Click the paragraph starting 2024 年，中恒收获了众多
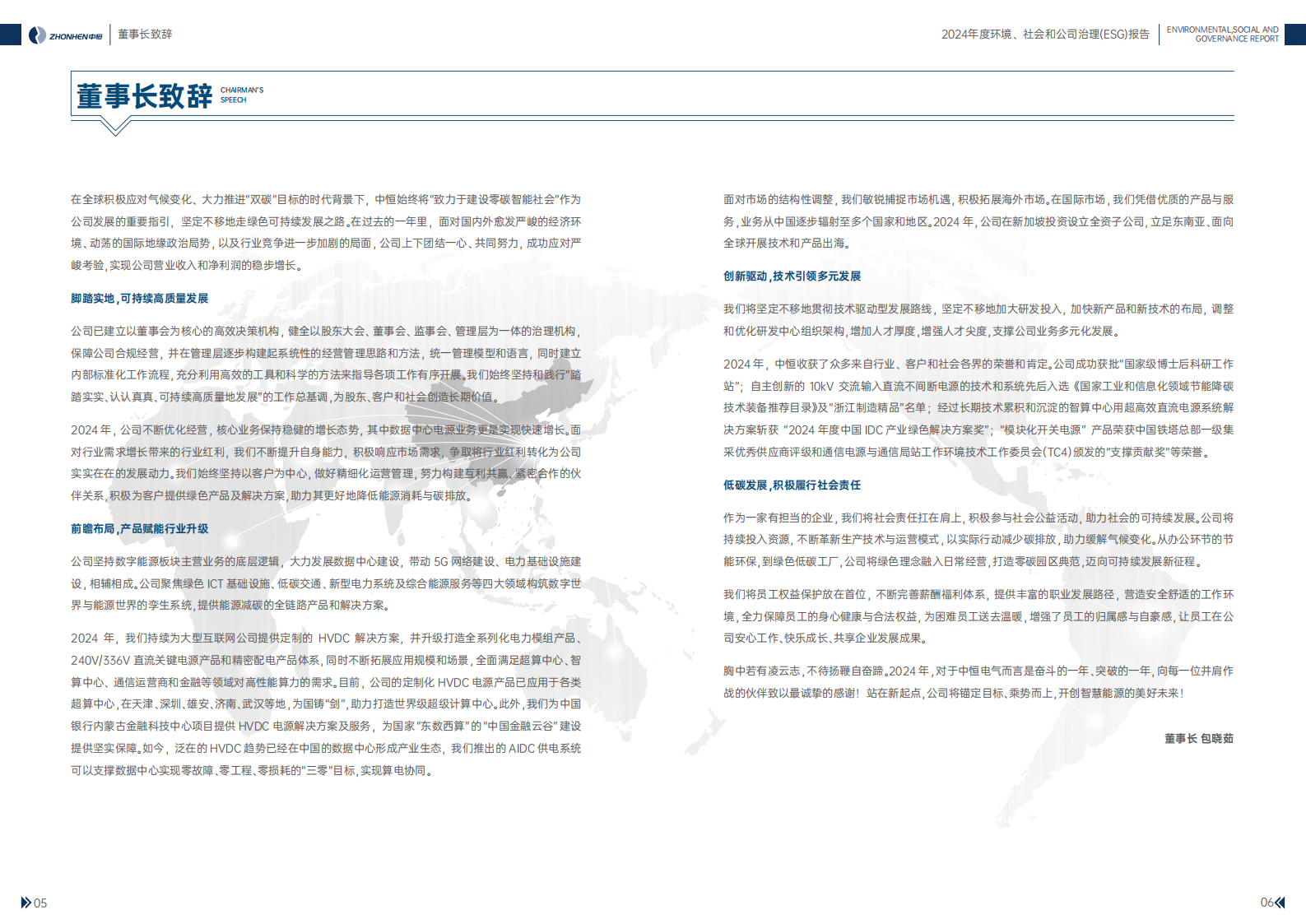The height and width of the screenshot is (924, 1306). [978, 408]
